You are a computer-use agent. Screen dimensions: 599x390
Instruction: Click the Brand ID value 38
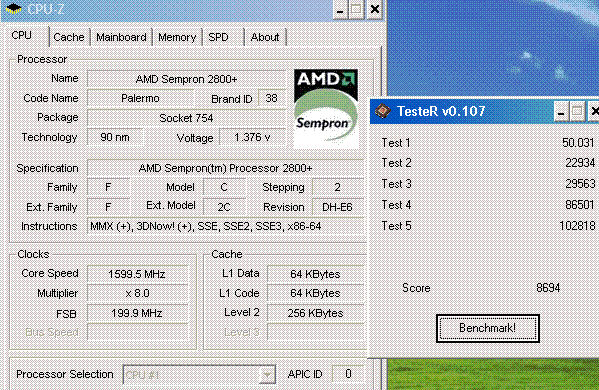coord(272,98)
